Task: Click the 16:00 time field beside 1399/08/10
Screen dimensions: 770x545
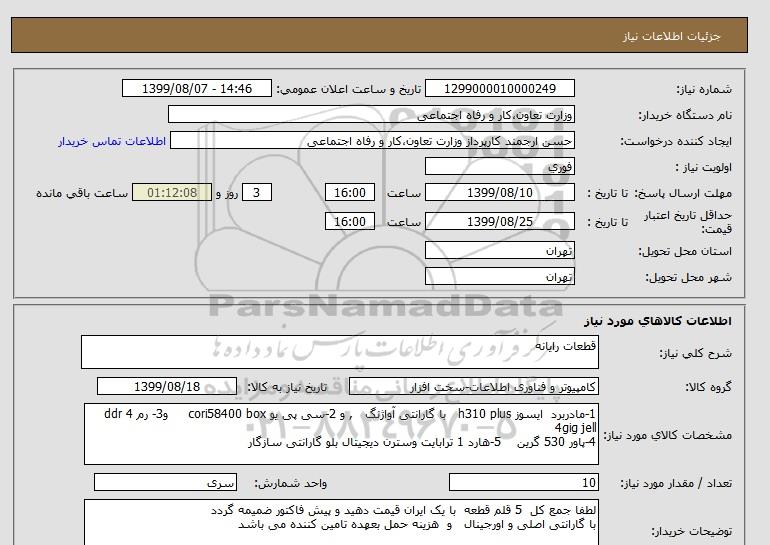Action: click(350, 192)
